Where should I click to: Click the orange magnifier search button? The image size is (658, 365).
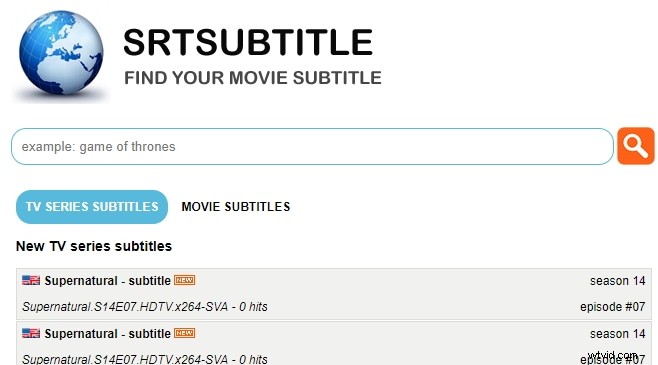click(x=636, y=146)
